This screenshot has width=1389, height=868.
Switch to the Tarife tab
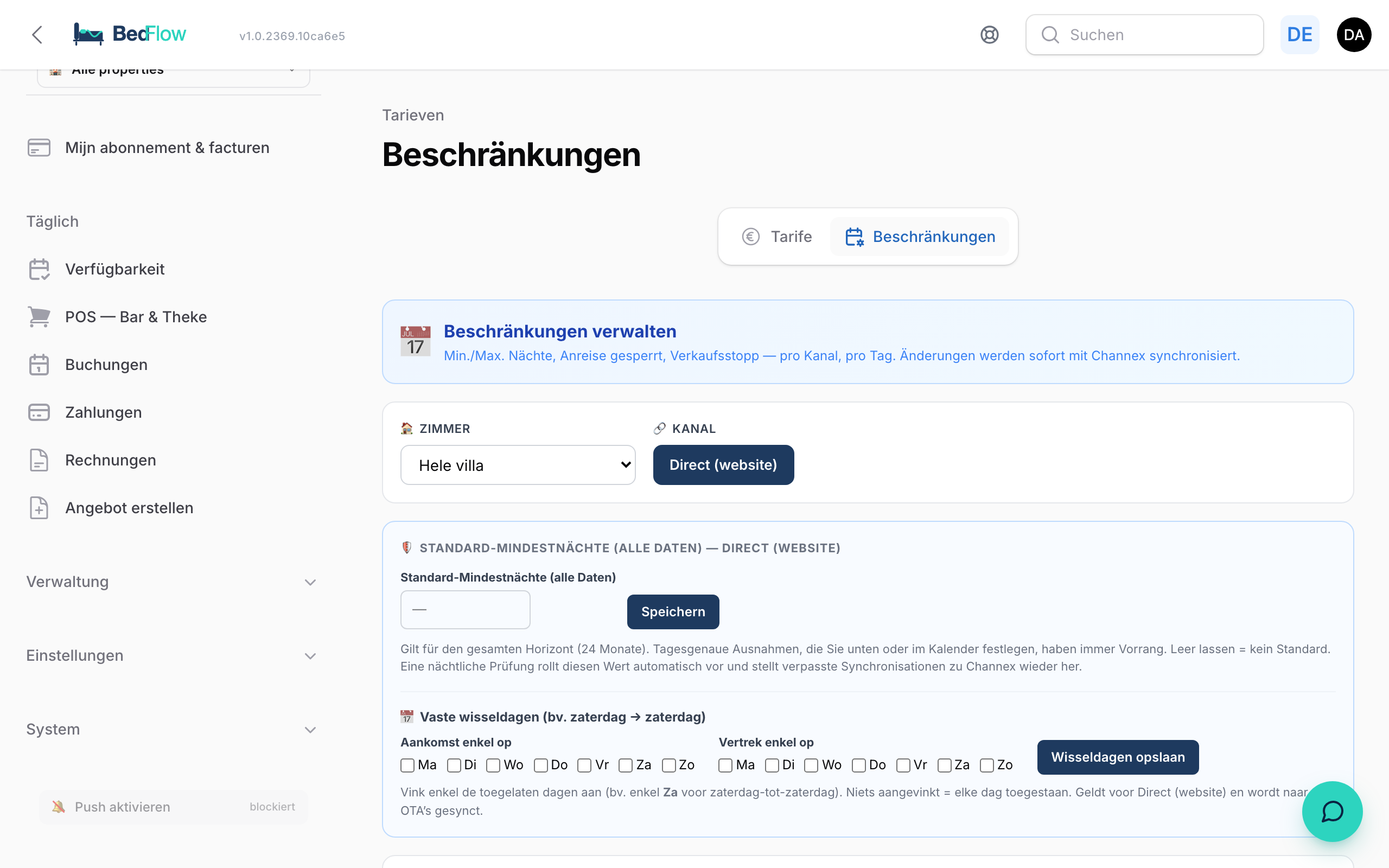777,237
